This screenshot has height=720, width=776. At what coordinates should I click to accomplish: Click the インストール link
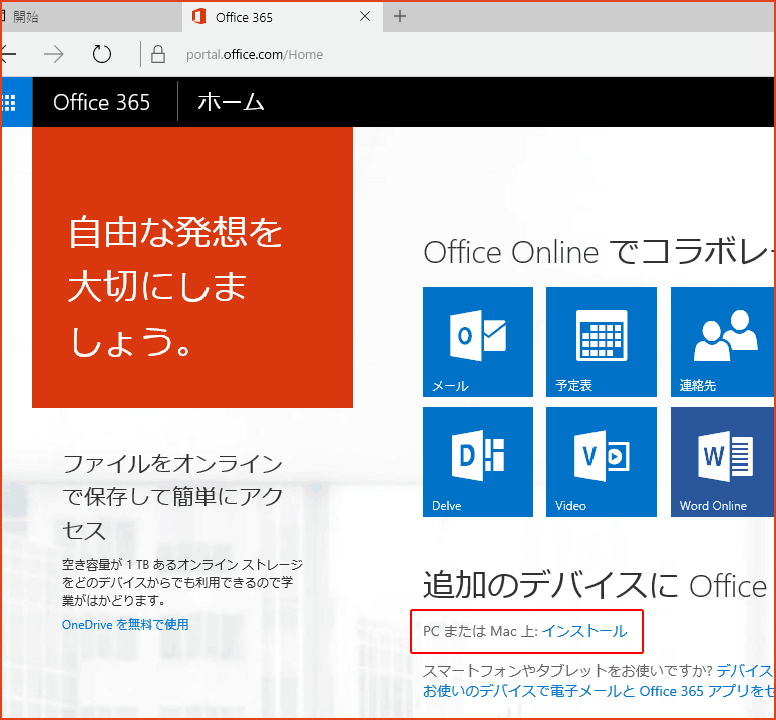click(584, 631)
